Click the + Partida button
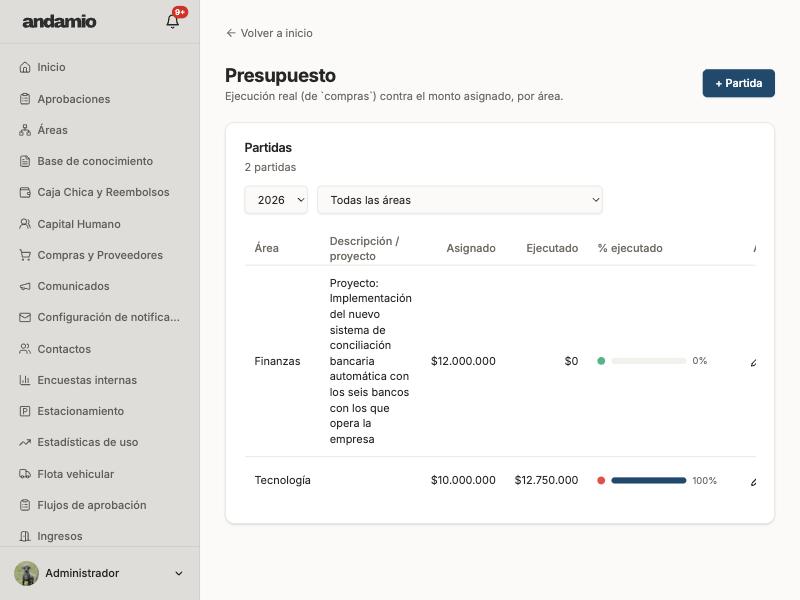Screen dimensions: 800x600 (x=738, y=83)
